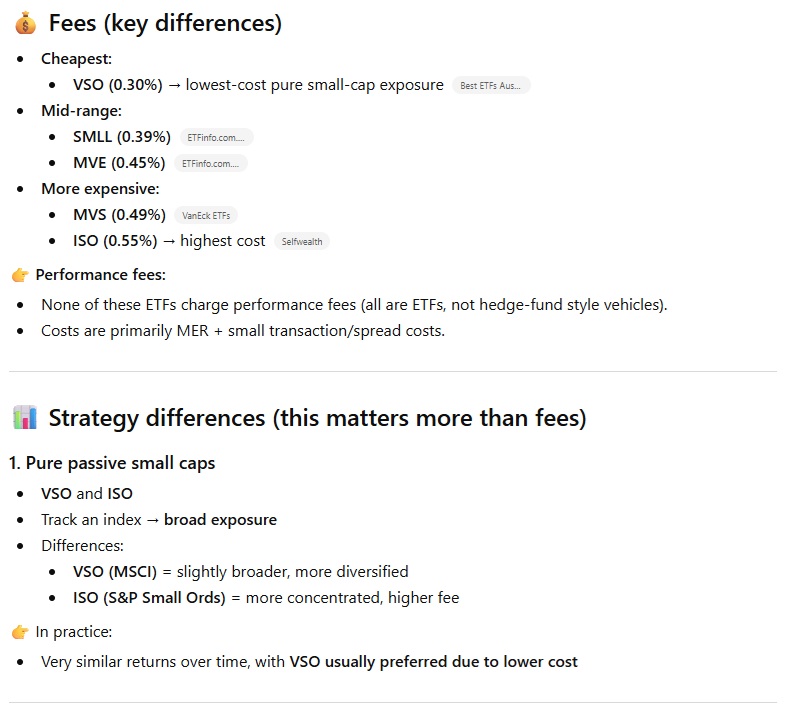Click the bar chart emoji beside Strategy differences
786x714 pixels.
tap(25, 418)
